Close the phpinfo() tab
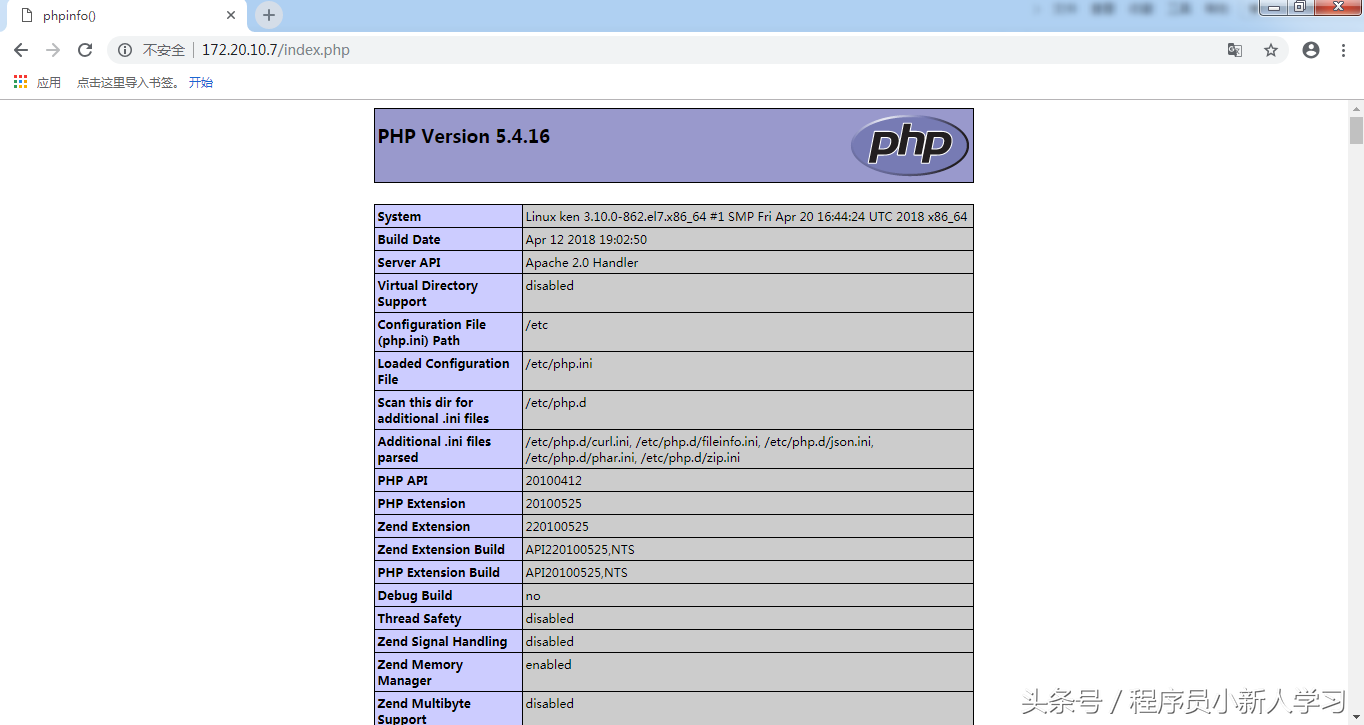 (x=231, y=16)
